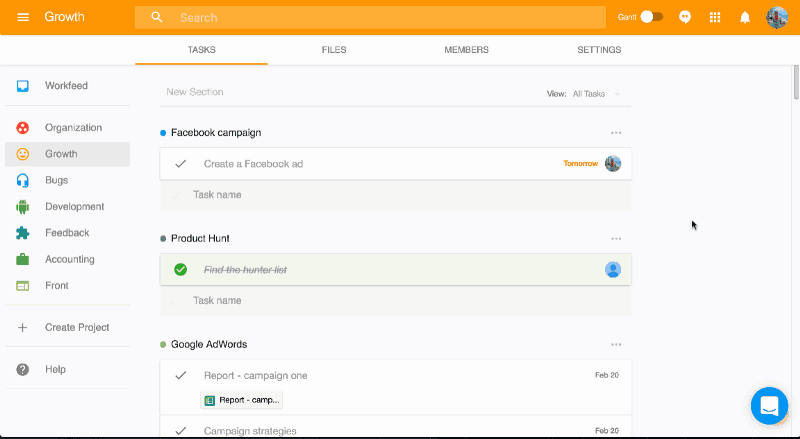The width and height of the screenshot is (800, 439).
Task: Click the Workfeed inbox icon
Action: tap(22, 86)
